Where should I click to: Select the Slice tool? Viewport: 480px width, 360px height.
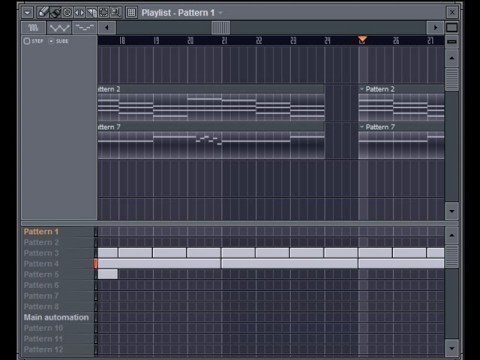[x=91, y=13]
